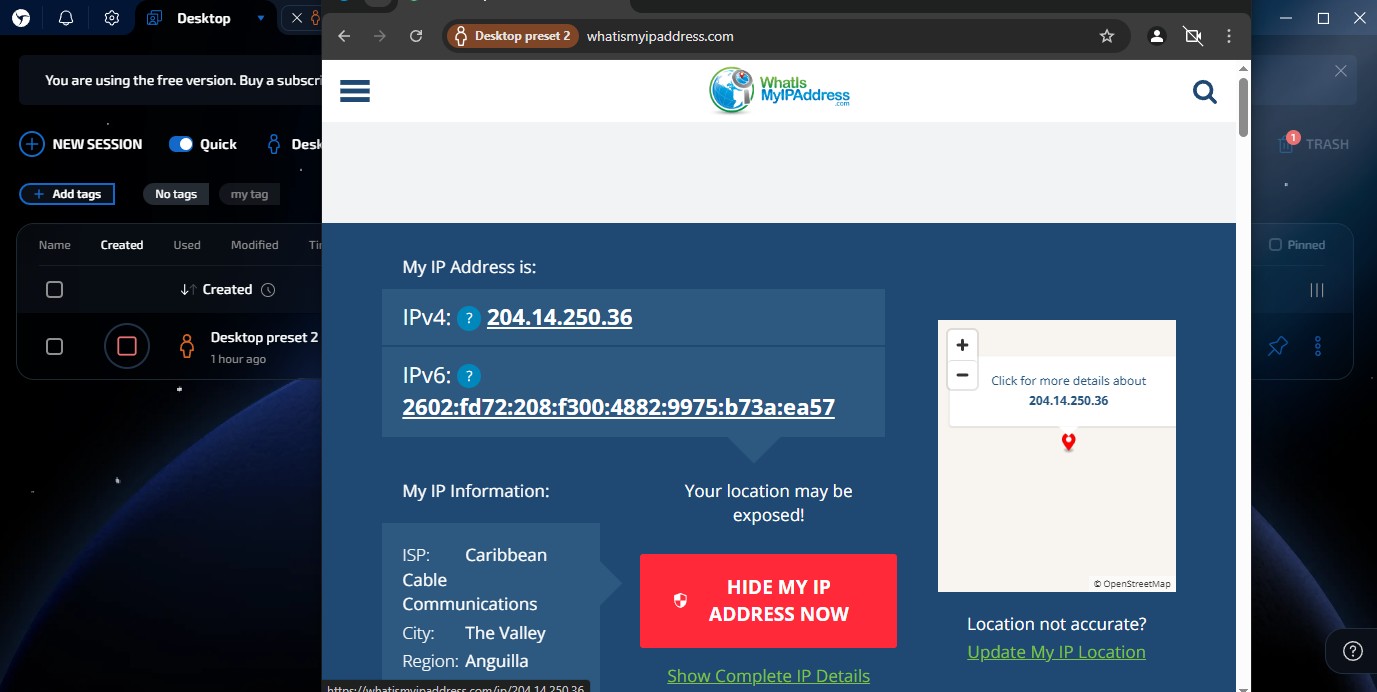Stop the running Desktop preset 2 session
The width and height of the screenshot is (1377, 692).
tap(127, 346)
